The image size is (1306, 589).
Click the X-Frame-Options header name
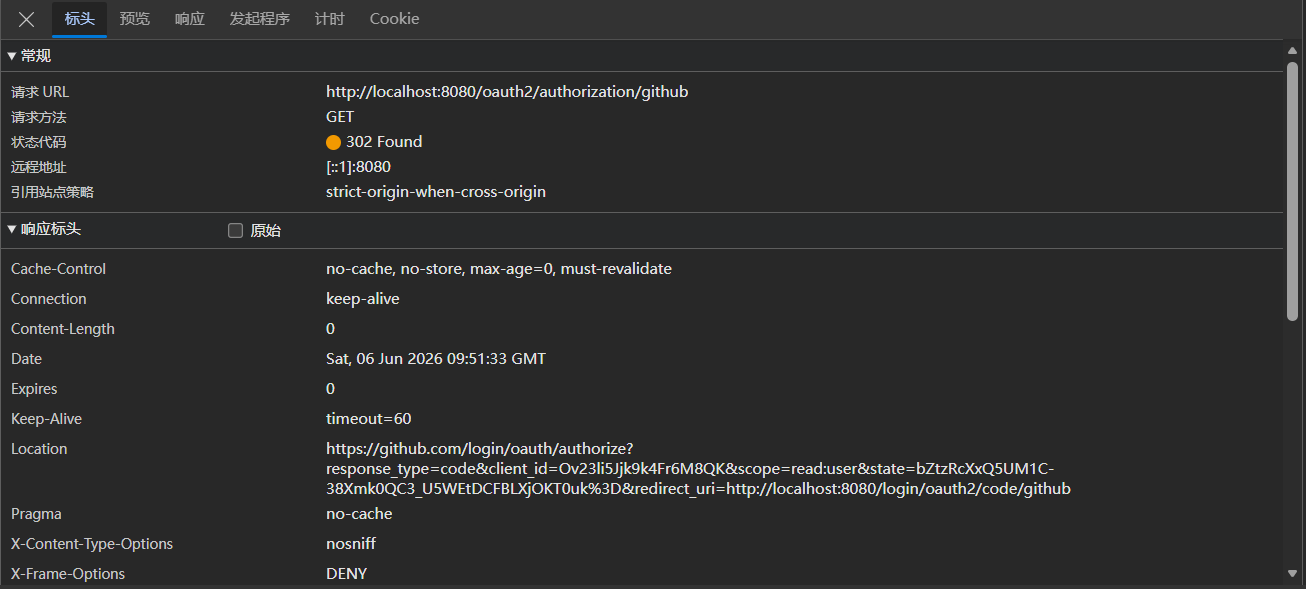coord(68,574)
